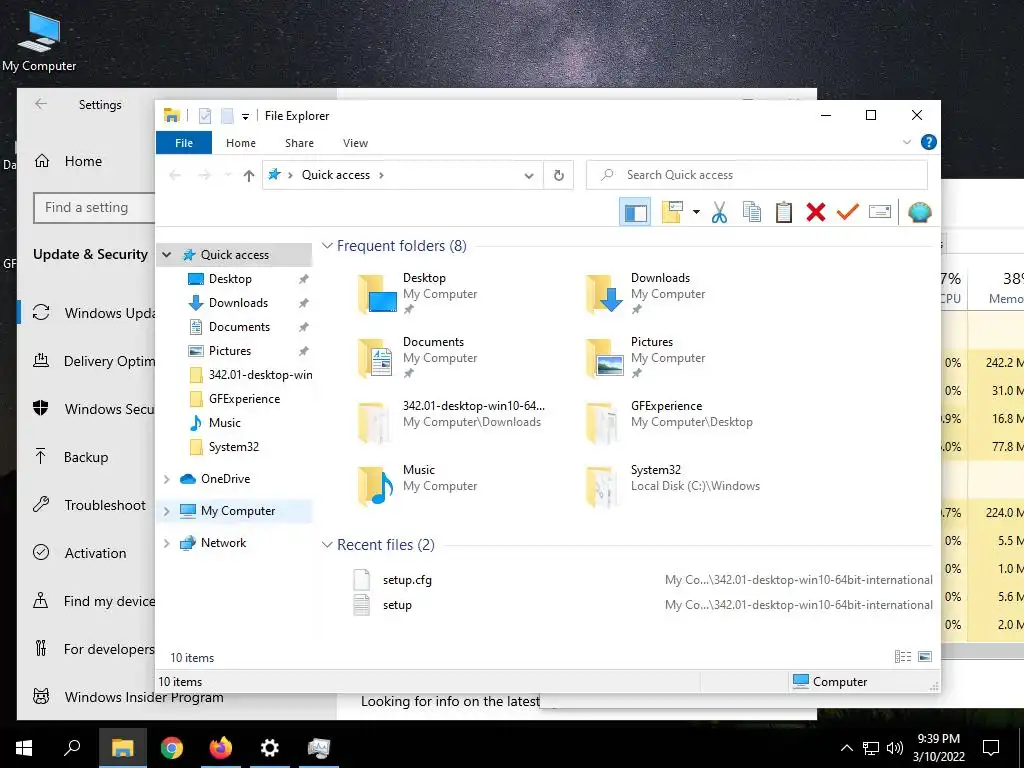Click the scissors Cut icon
The image size is (1024, 768).
(x=719, y=212)
